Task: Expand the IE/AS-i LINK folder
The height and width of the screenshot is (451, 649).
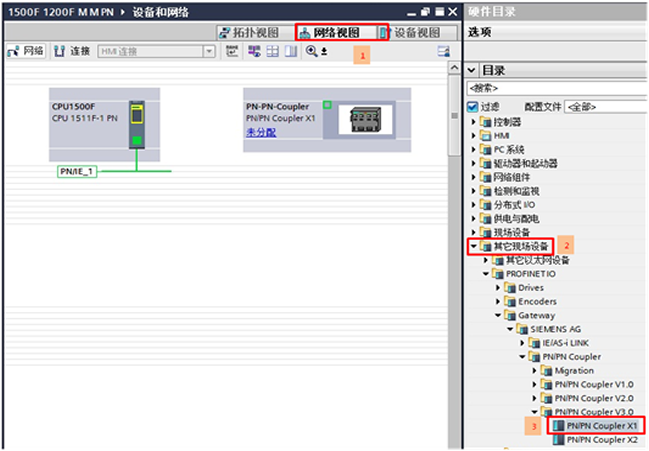Action: coord(522,343)
